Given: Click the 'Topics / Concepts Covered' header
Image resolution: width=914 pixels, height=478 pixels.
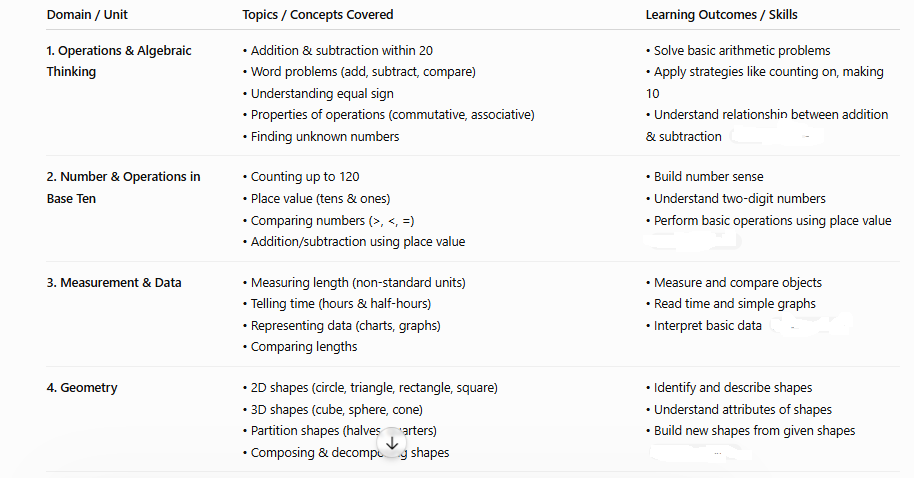Looking at the screenshot, I should point(318,15).
